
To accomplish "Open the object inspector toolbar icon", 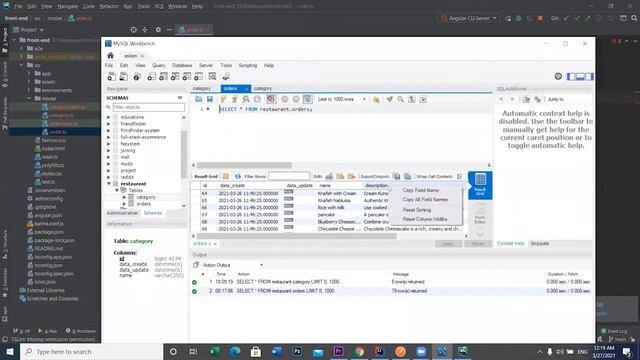I will tap(137, 76).
